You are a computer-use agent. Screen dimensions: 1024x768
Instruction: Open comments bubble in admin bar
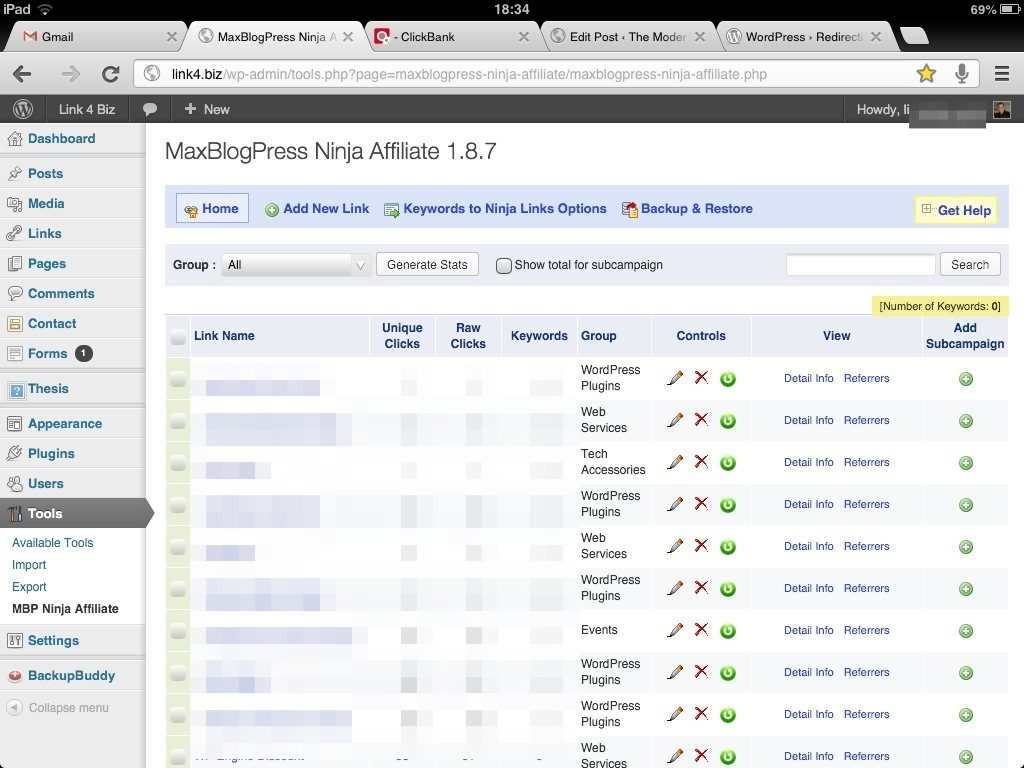point(150,109)
